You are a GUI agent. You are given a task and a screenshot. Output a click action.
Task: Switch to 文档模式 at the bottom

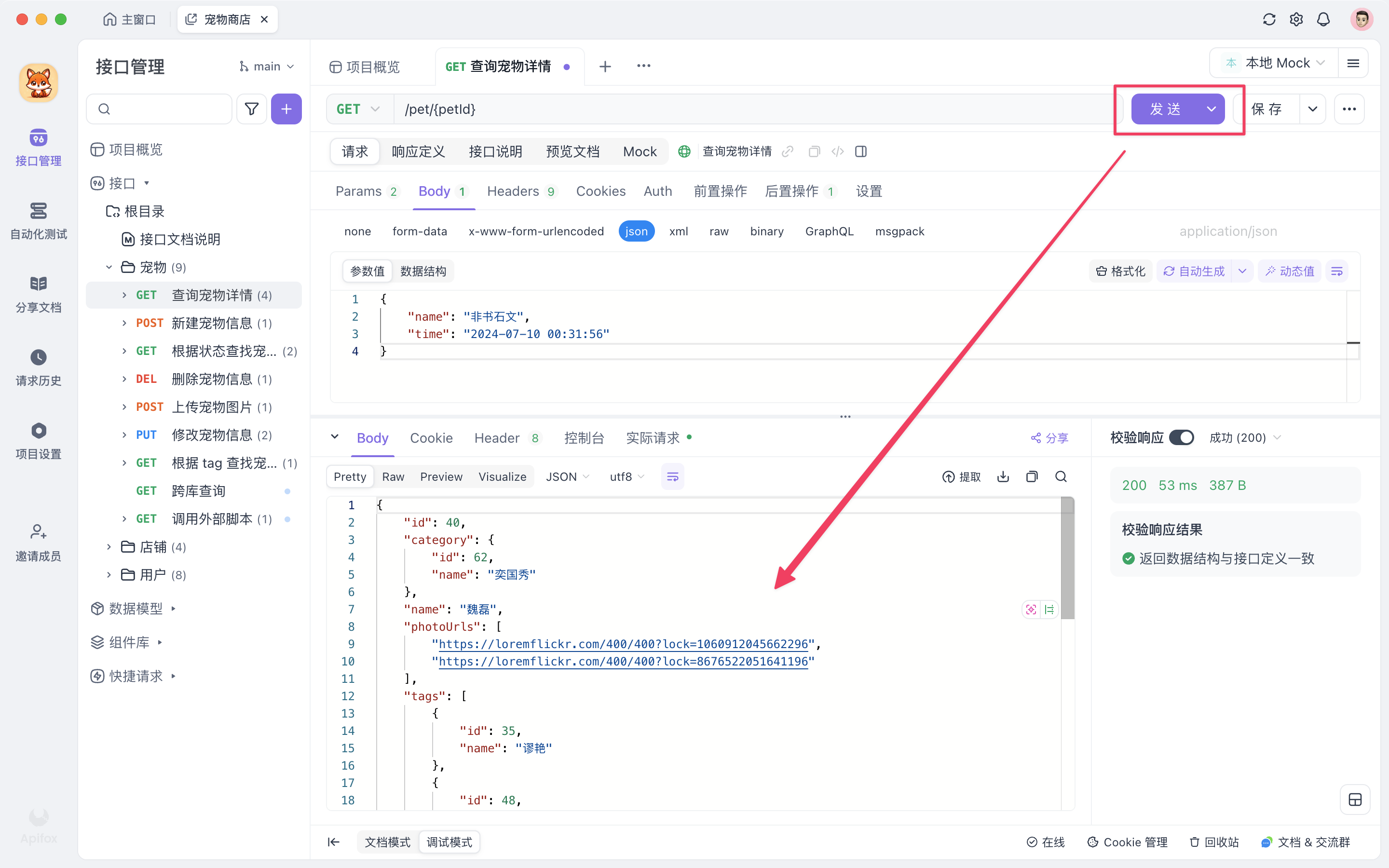coord(387,841)
